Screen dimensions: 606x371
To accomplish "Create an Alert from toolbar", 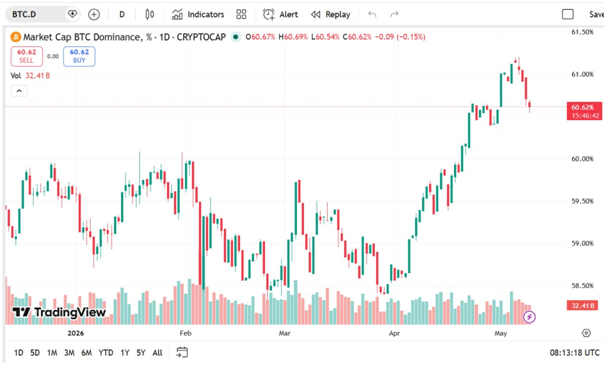I will (x=280, y=15).
